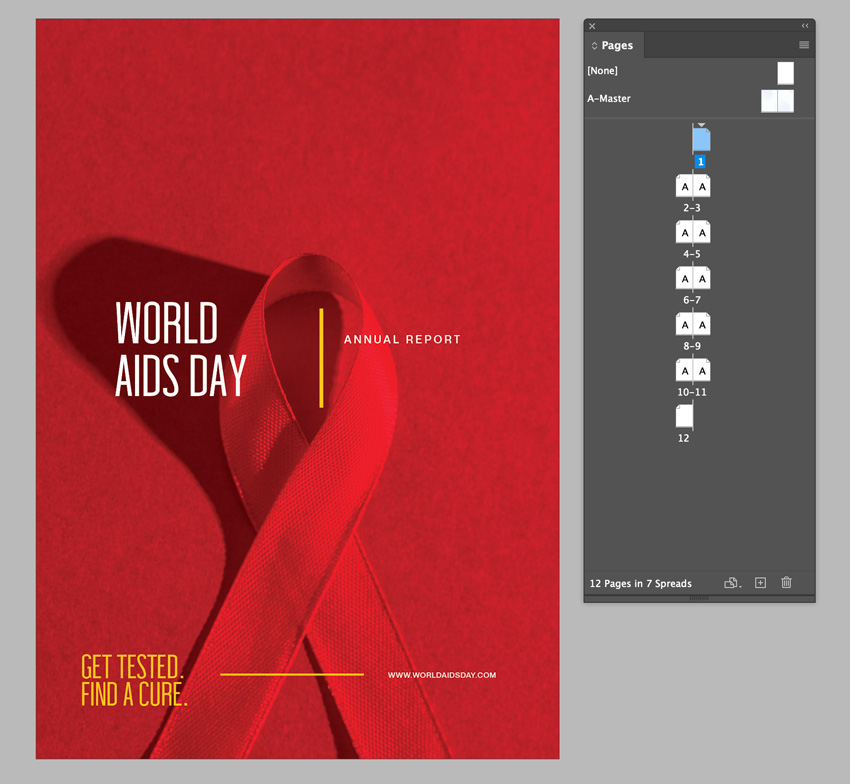
Task: Select the page 1 thumbnail
Action: click(x=701, y=140)
